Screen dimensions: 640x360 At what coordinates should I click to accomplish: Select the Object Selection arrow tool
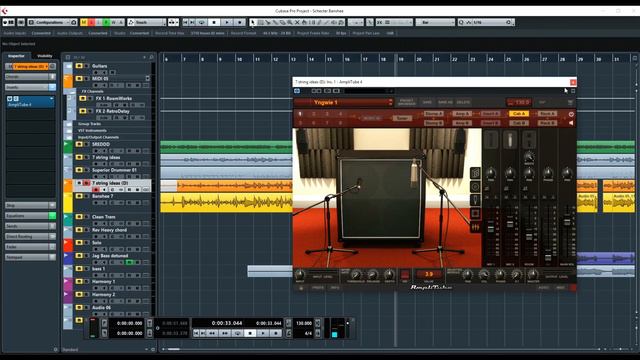pos(253,22)
